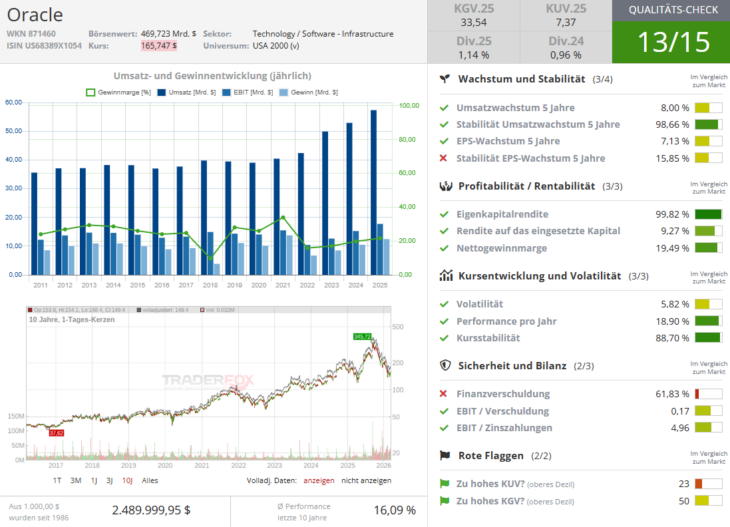Select the Alles time range option
The height and width of the screenshot is (527, 730).
coord(150,480)
